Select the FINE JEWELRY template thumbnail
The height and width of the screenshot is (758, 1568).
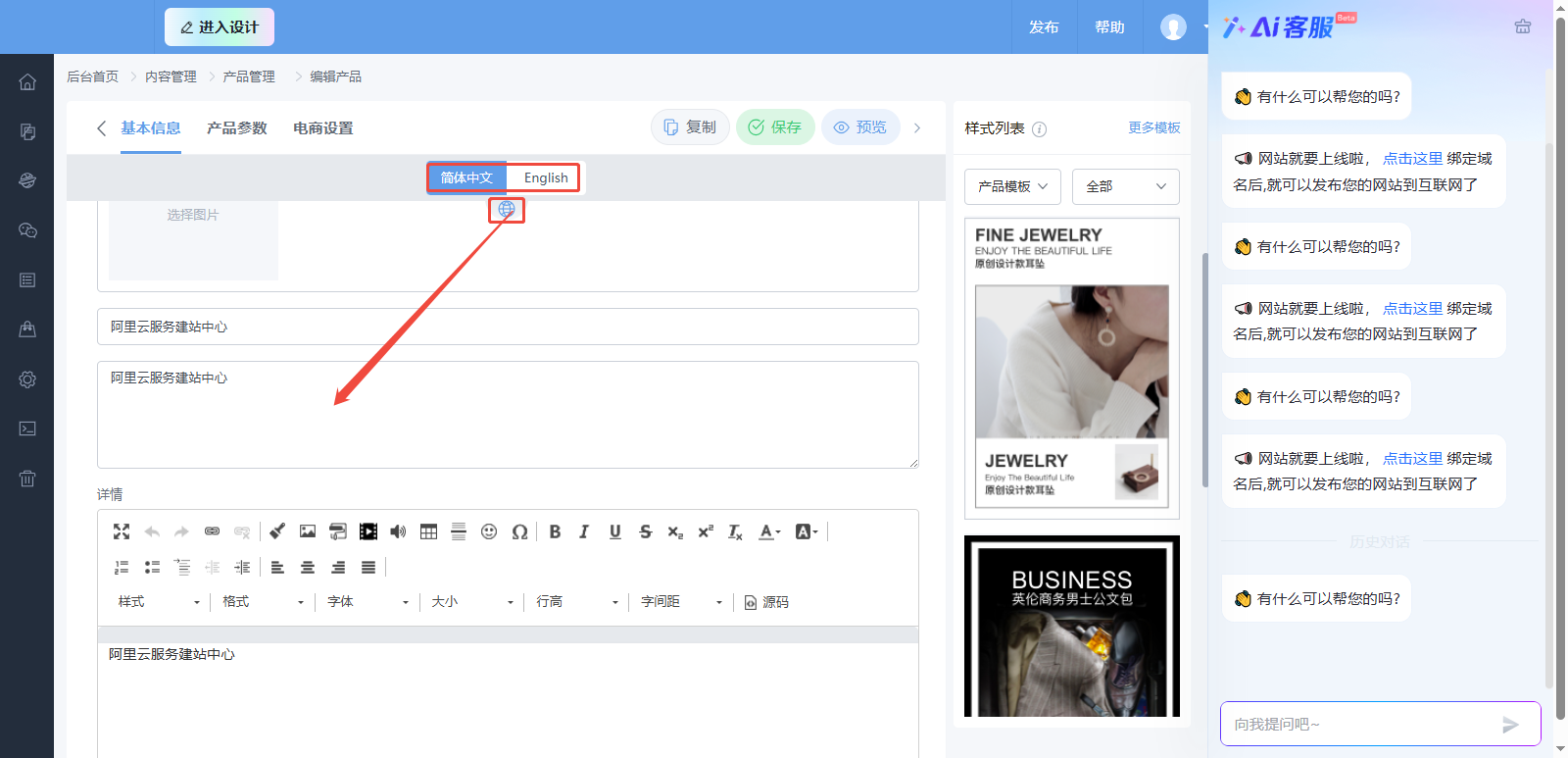[1072, 369]
